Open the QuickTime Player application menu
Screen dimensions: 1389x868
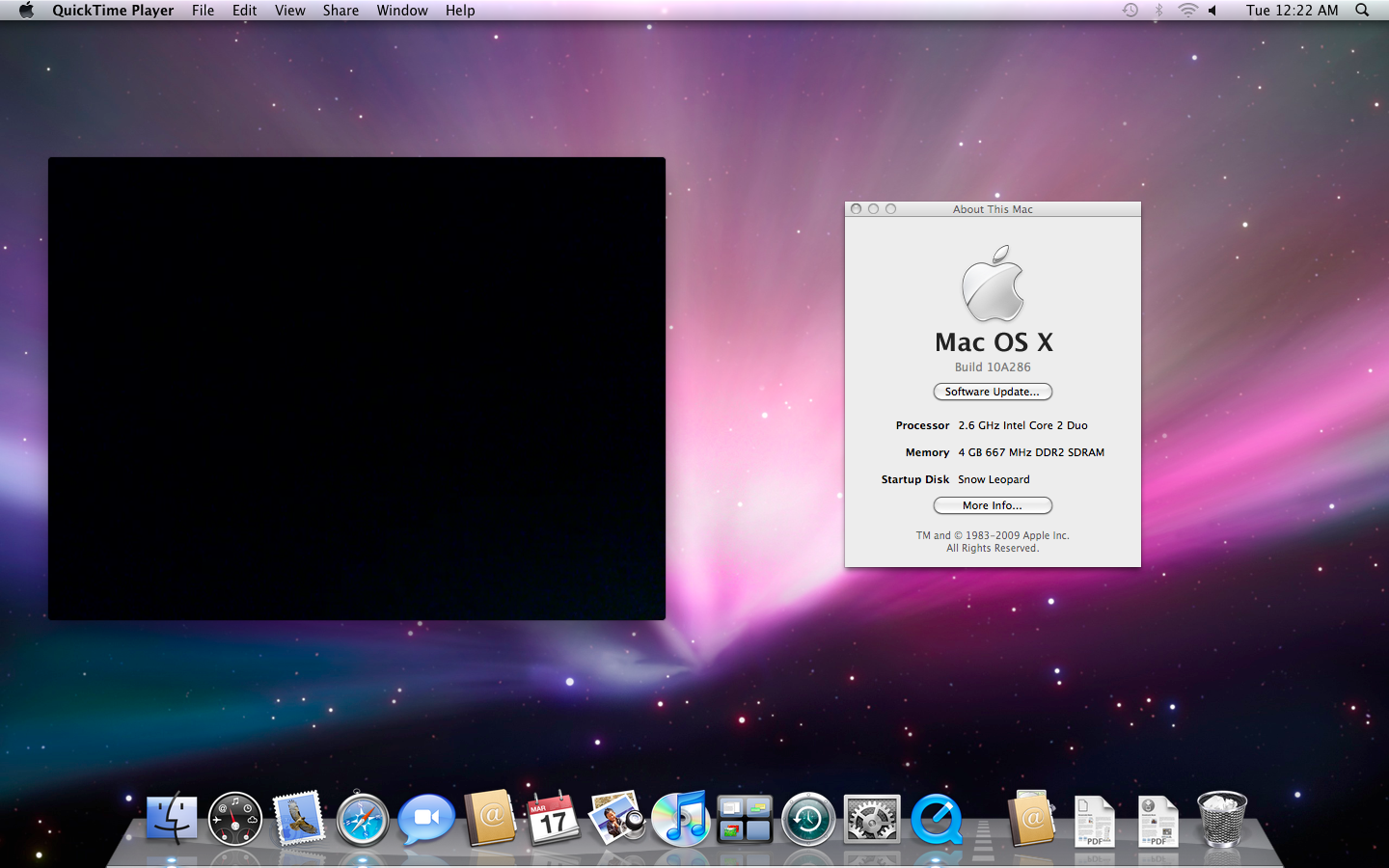[113, 11]
